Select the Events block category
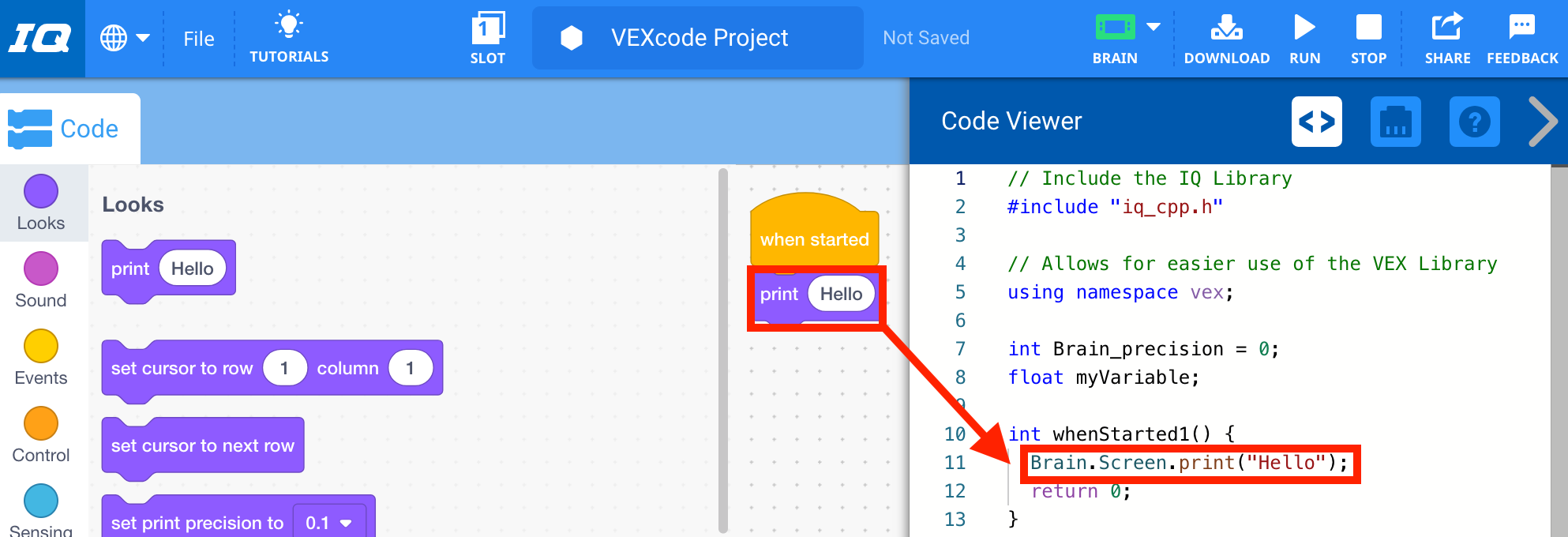This screenshot has height=537, width=1568. click(x=41, y=357)
